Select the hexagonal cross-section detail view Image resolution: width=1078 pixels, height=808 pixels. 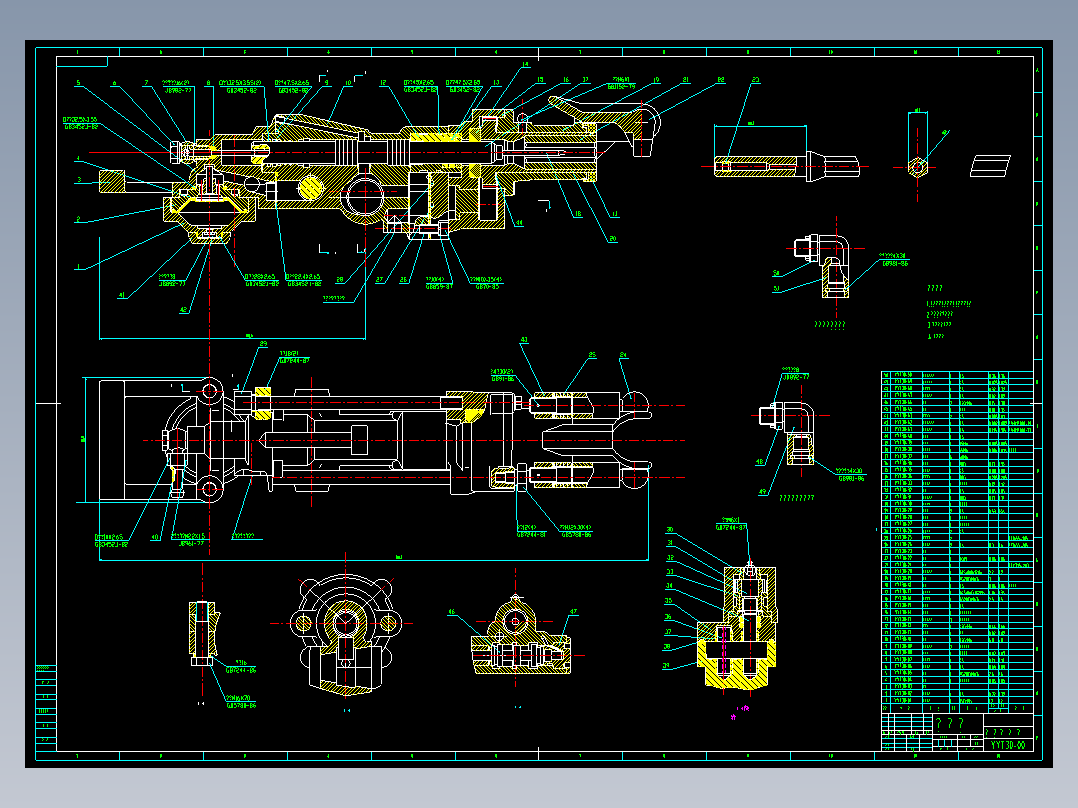tap(917, 167)
